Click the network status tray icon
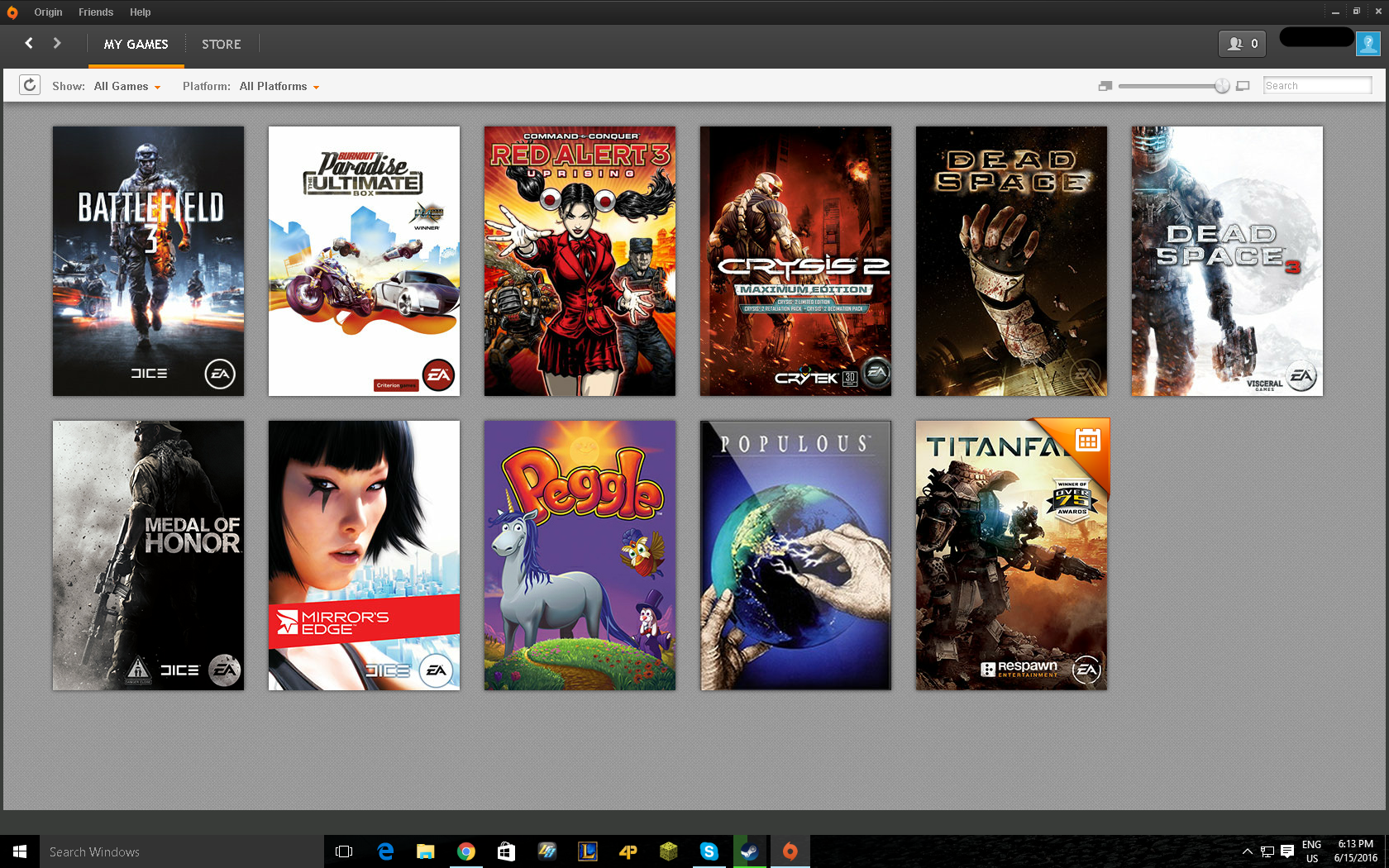This screenshot has width=1389, height=868. (1267, 851)
